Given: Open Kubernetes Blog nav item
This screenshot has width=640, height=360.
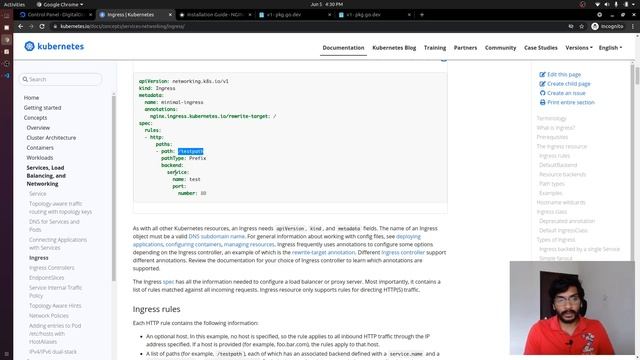Looking at the screenshot, I should [x=394, y=48].
